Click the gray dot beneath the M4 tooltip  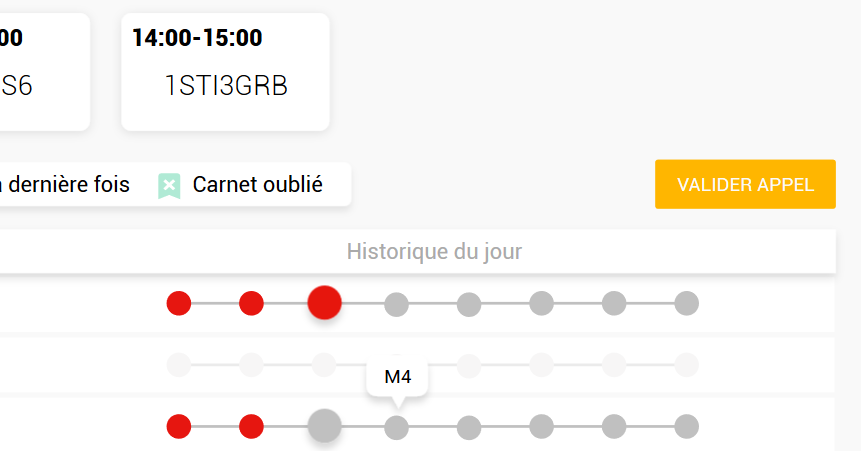[x=397, y=428]
